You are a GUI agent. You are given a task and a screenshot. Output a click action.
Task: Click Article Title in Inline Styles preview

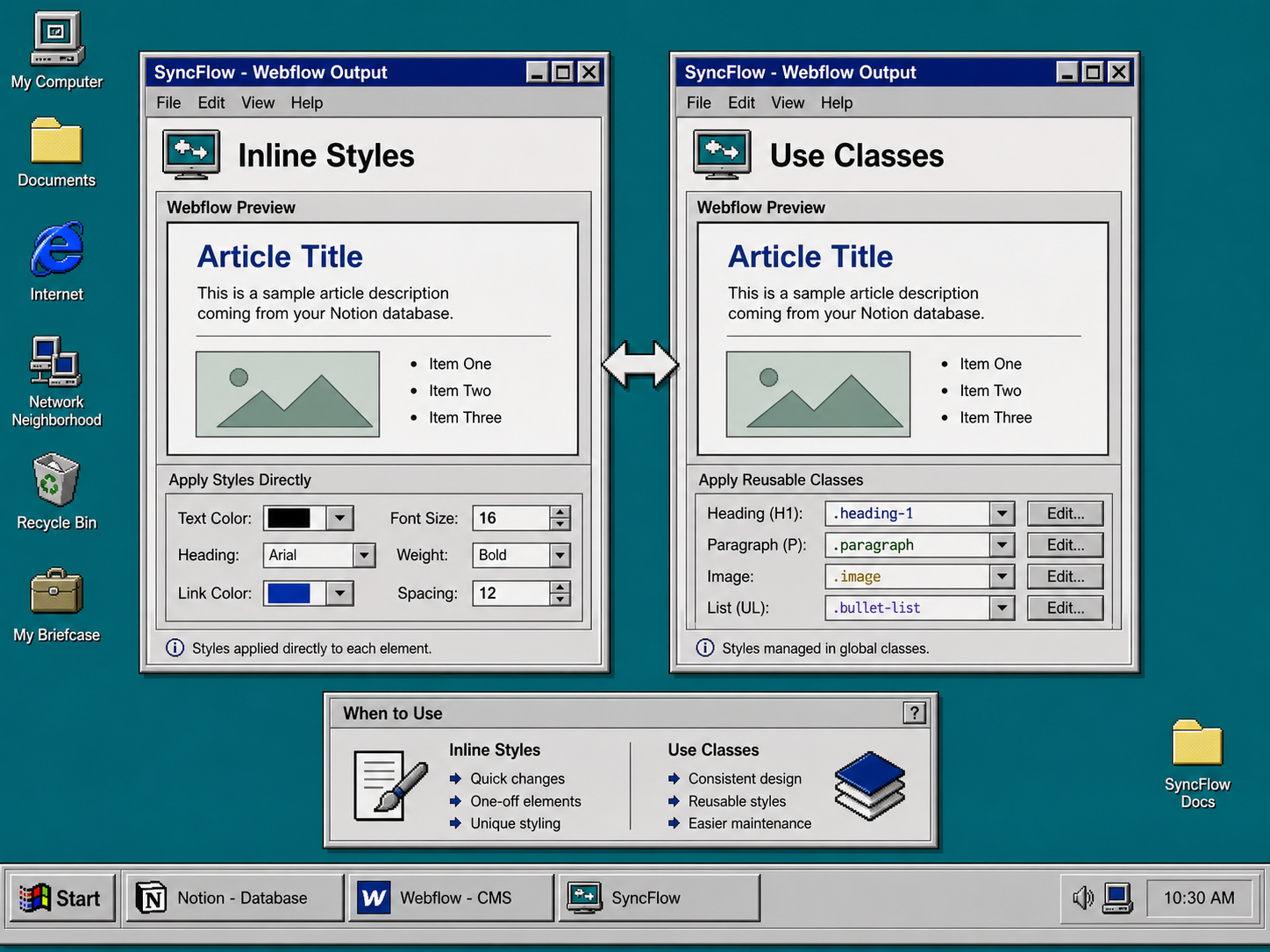(280, 257)
